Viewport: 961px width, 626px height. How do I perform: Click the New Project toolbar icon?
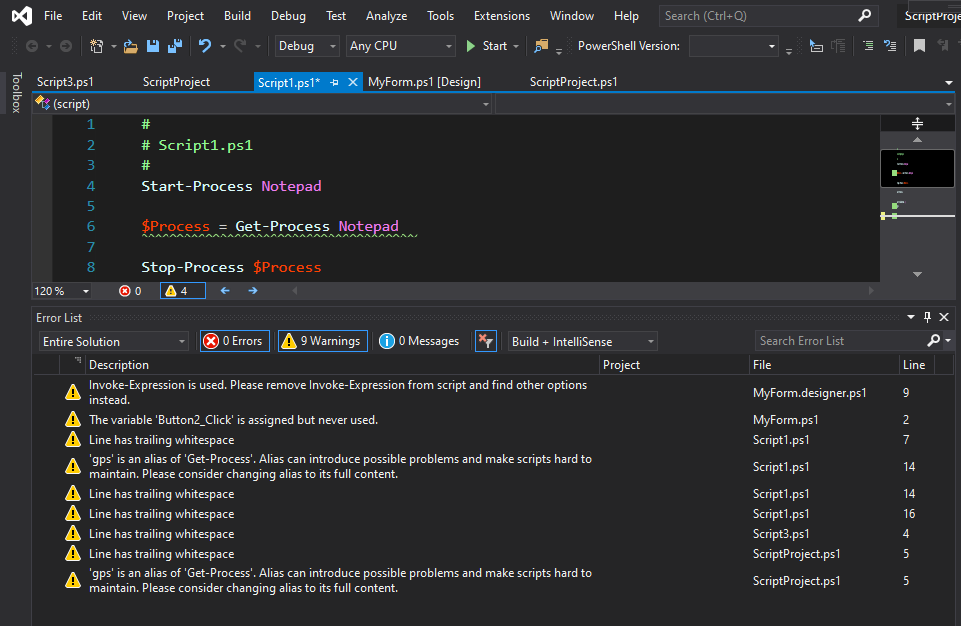click(x=97, y=45)
